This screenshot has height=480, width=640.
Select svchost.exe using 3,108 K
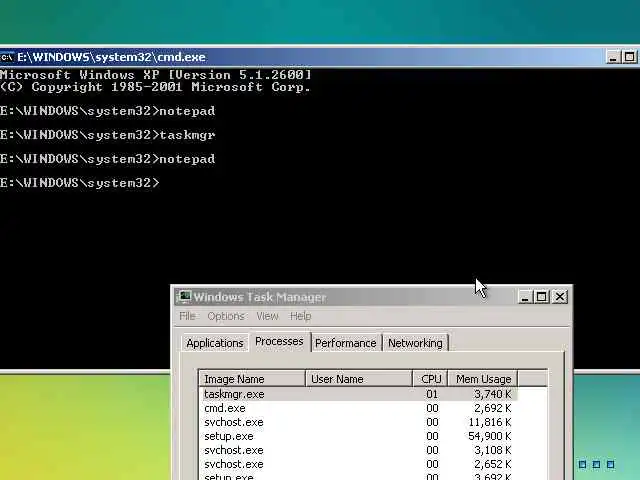tap(358, 450)
